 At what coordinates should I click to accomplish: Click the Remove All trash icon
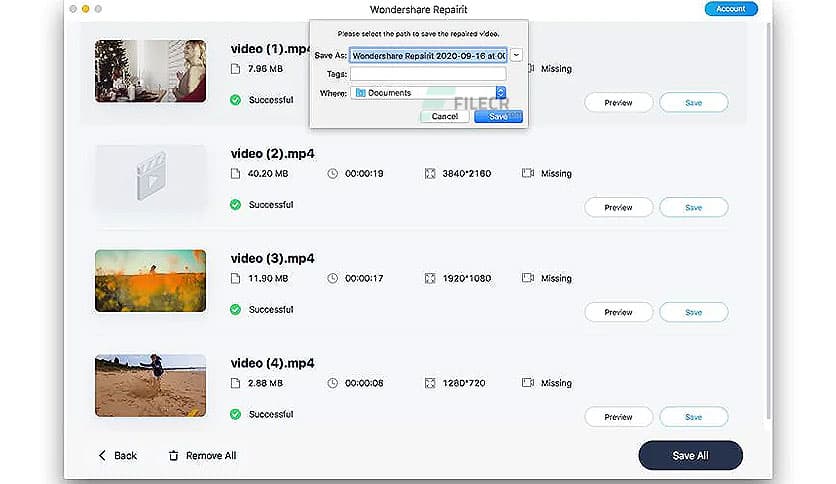tap(173, 455)
